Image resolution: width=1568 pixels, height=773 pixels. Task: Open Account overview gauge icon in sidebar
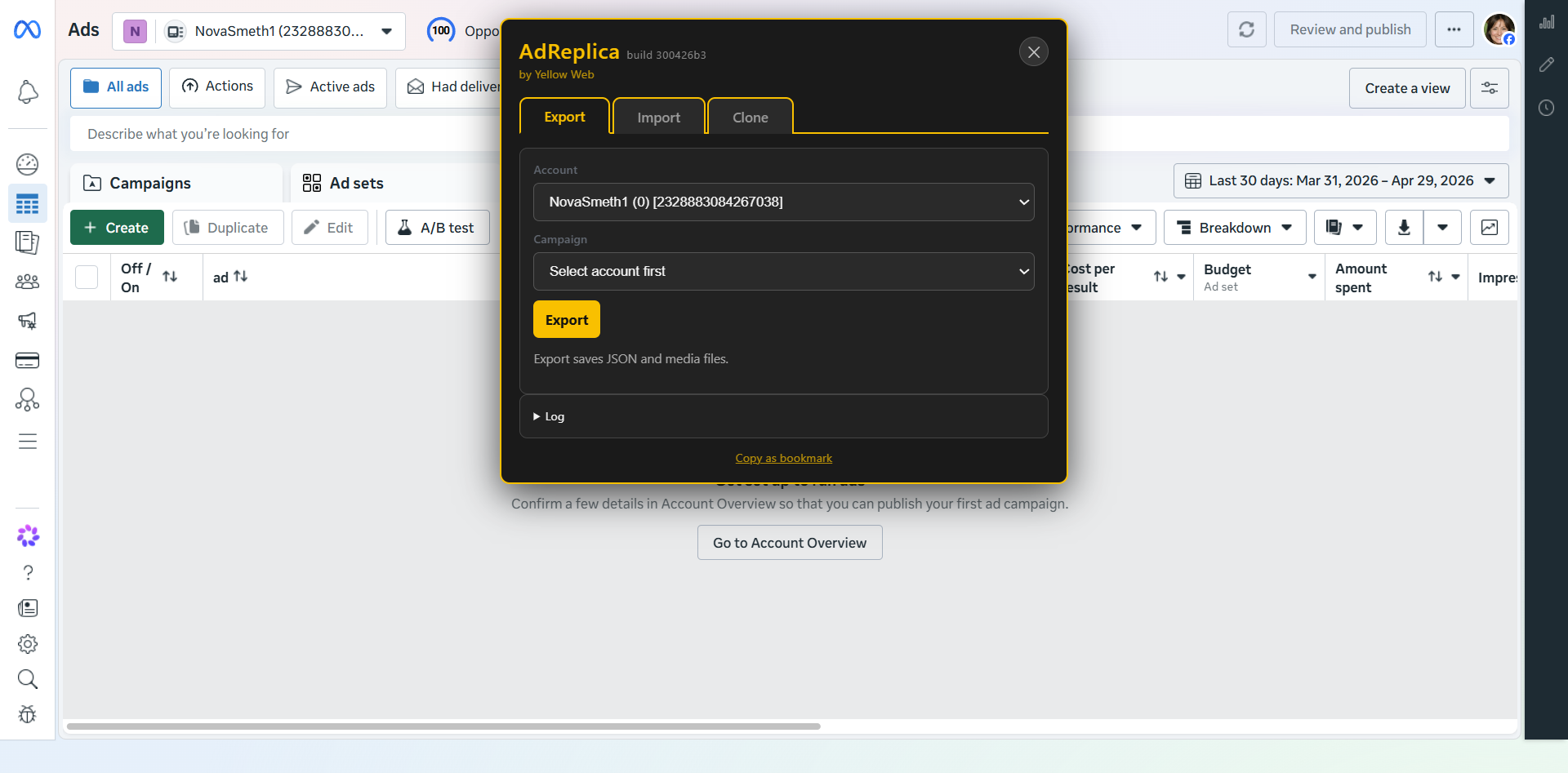[x=28, y=164]
